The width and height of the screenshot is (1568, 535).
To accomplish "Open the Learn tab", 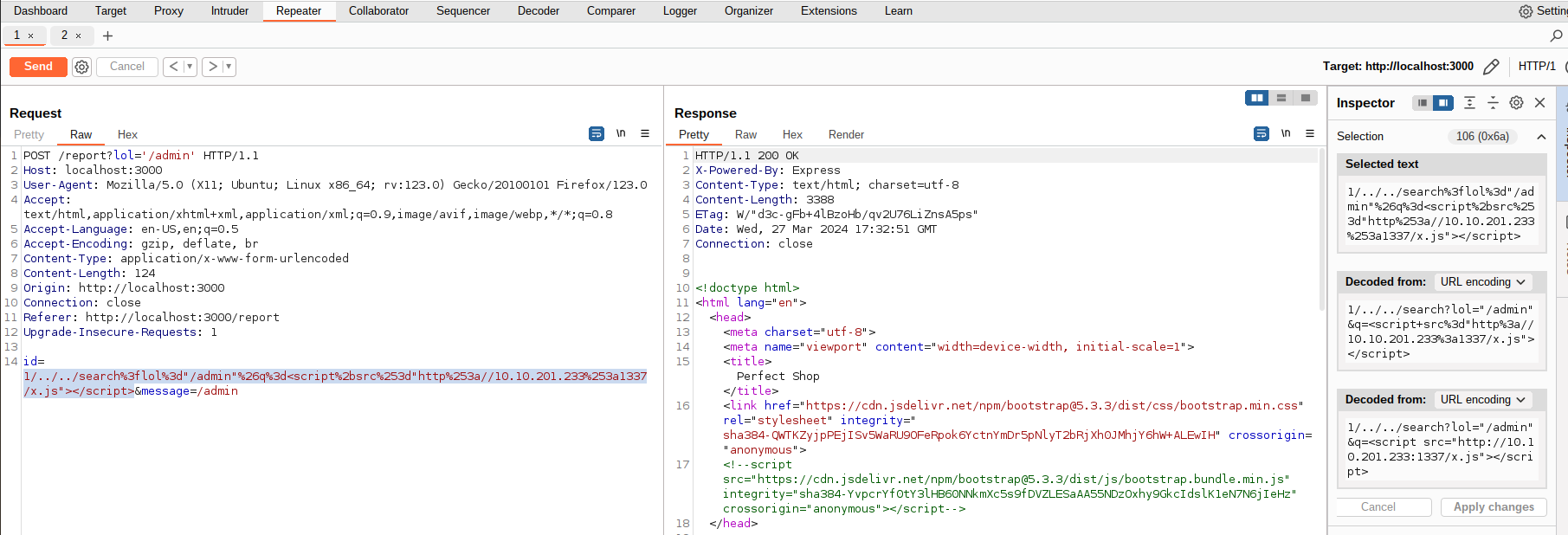I will 899,11.
